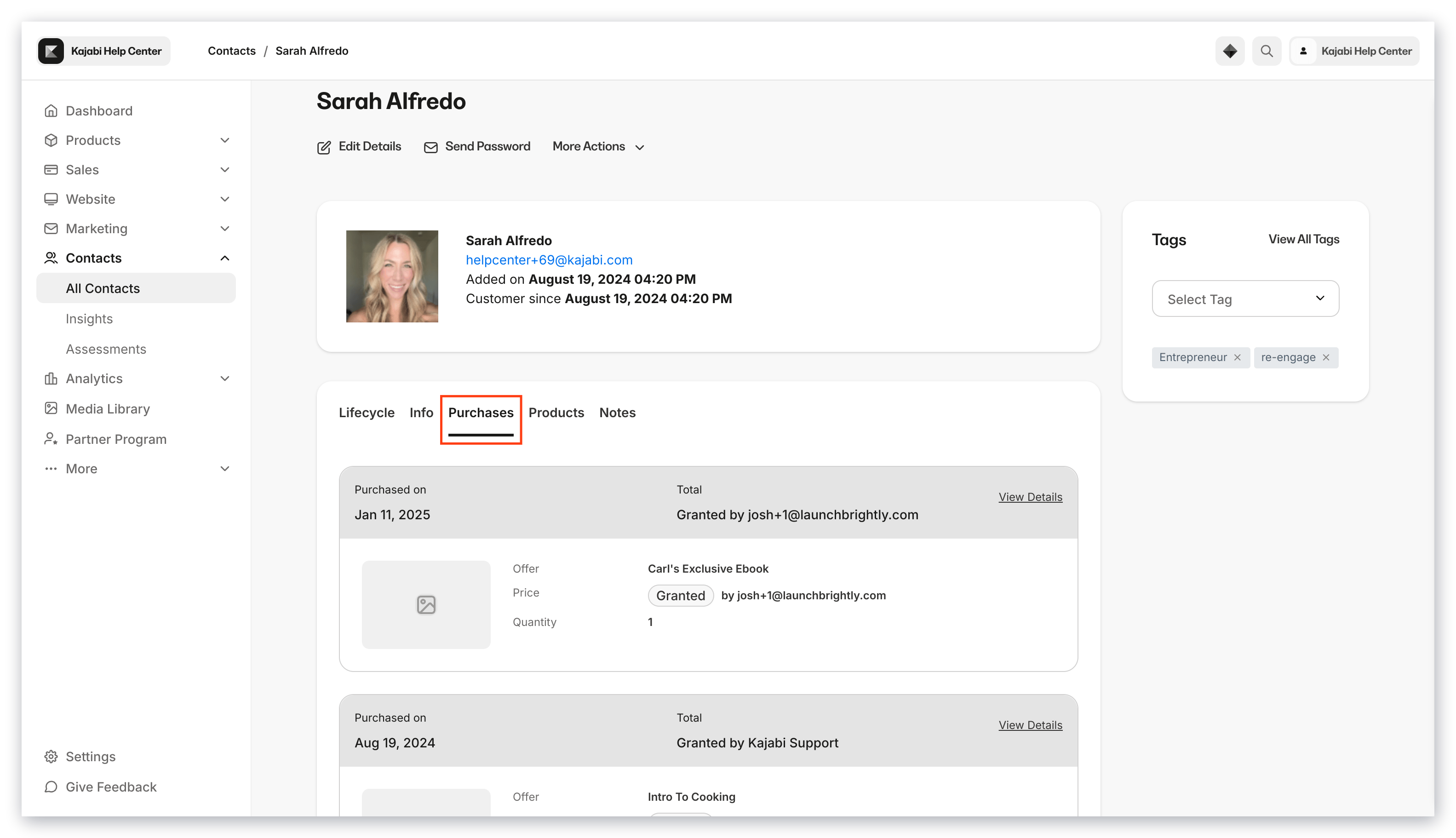This screenshot has width=1456, height=838.
Task: Click Sarah Alfredo's profile photo
Action: pos(392,276)
